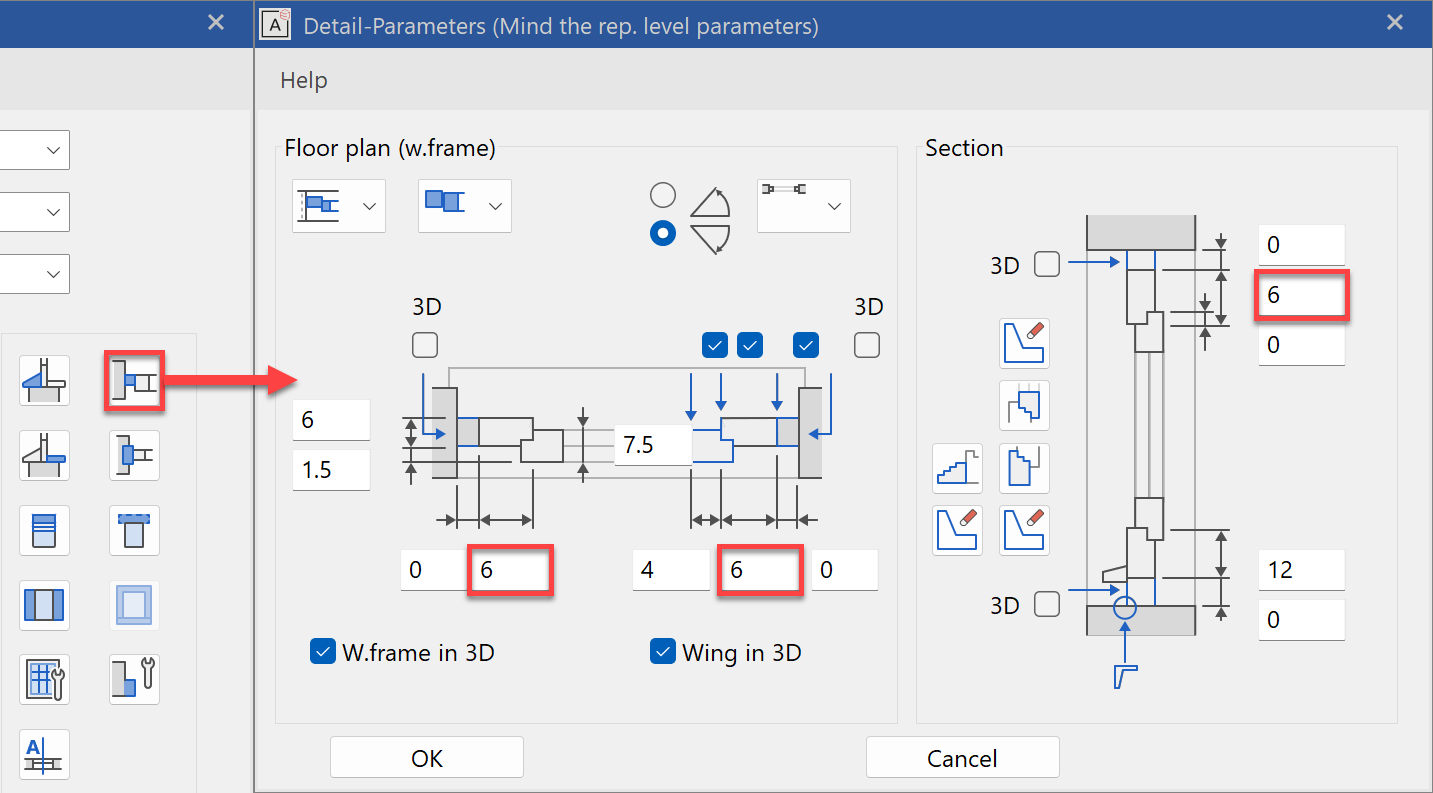Click the field containing 4

(671, 570)
